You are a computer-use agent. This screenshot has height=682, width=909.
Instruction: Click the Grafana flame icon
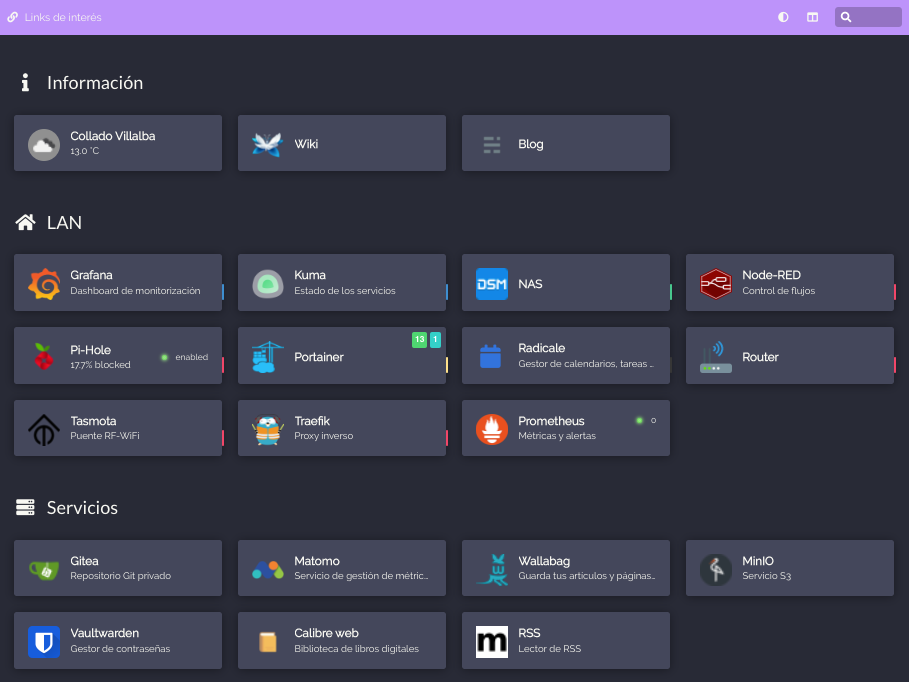pos(44,282)
